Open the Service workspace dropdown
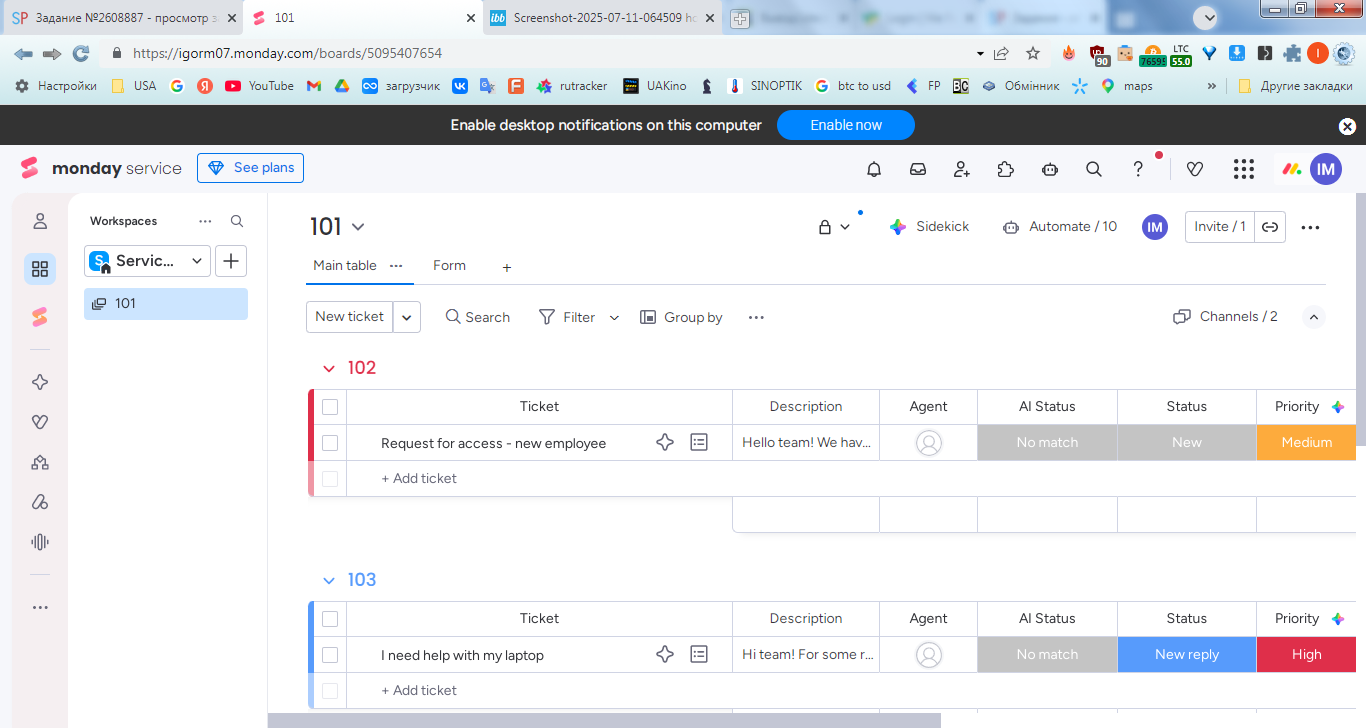The height and width of the screenshot is (728, 1366). (147, 261)
